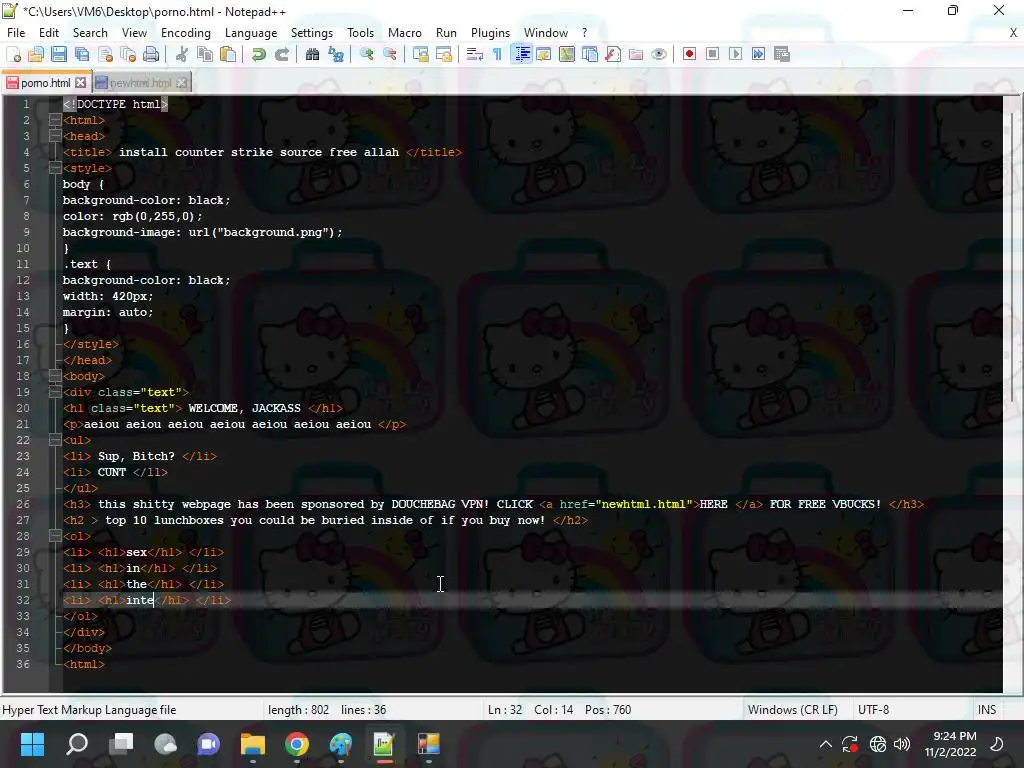
Task: Start macro recording with the red dot
Action: tap(689, 54)
